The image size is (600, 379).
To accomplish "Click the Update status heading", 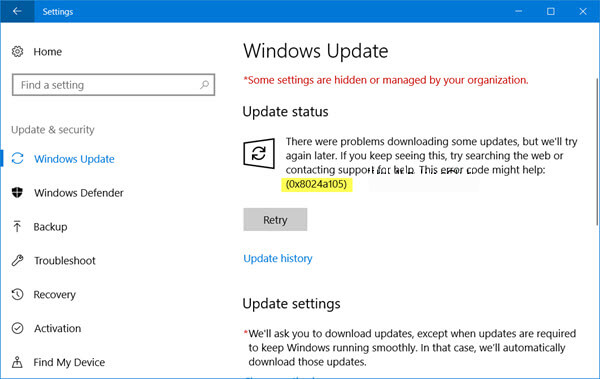I will click(285, 112).
